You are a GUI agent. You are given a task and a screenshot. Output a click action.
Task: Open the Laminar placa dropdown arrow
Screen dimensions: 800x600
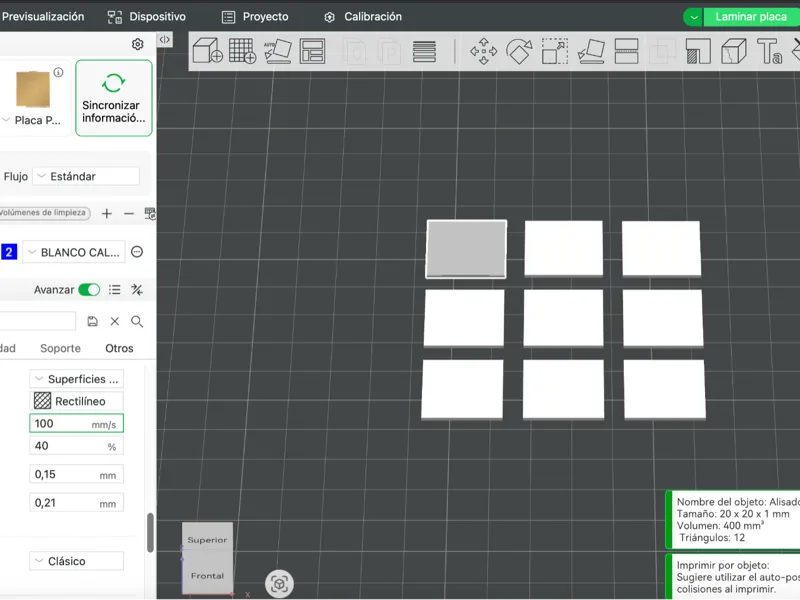tap(693, 17)
